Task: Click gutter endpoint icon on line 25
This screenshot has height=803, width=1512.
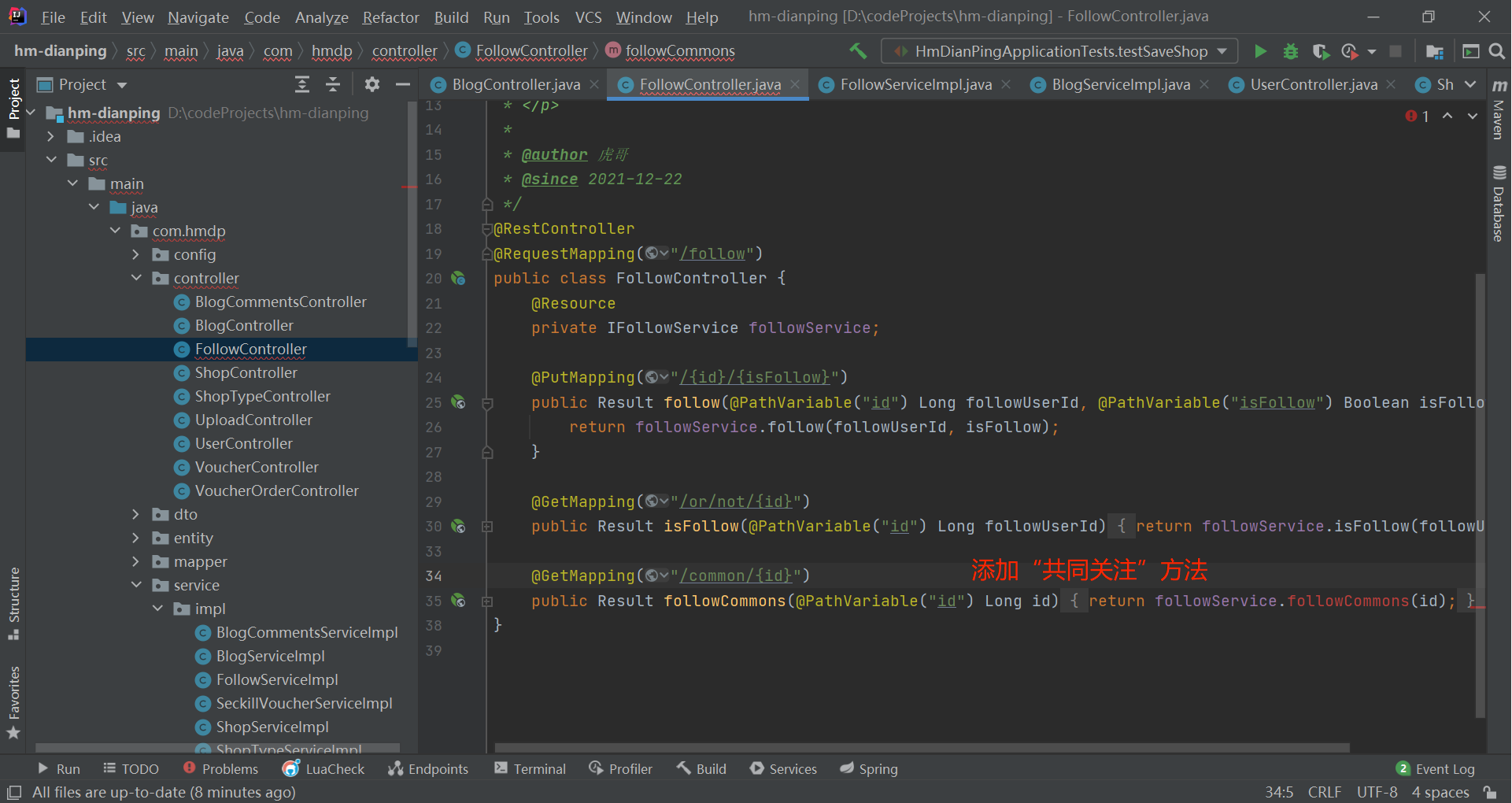Action: pyautogui.click(x=458, y=402)
